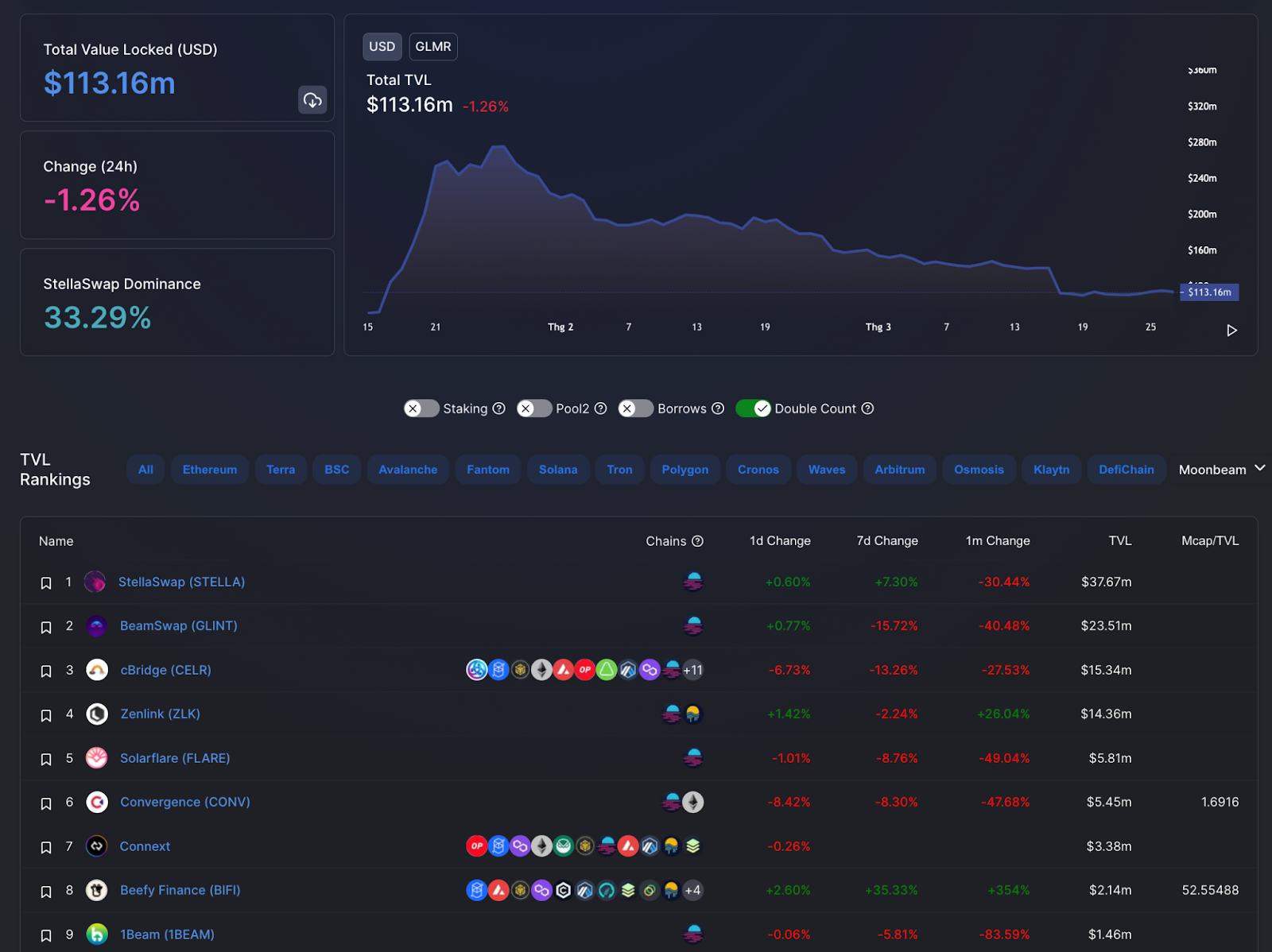Screen dimensions: 1272x952
Task: Open Staking help question-mark icon
Action: click(x=499, y=408)
